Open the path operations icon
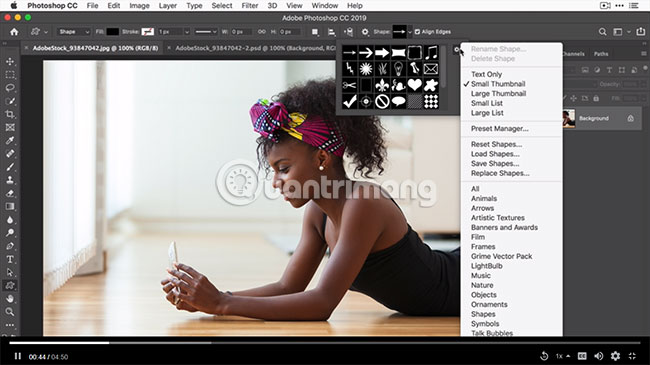Image resolution: width=650 pixels, height=365 pixels. pyautogui.click(x=315, y=32)
